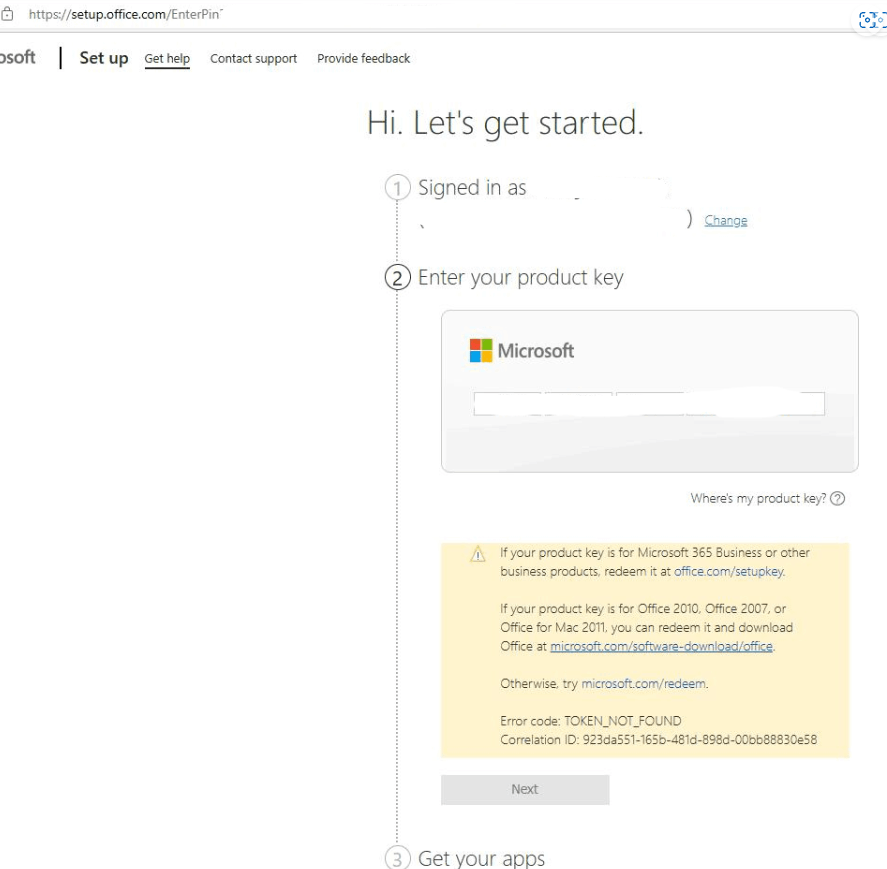
Task: Click the Next button
Action: [x=525, y=789]
